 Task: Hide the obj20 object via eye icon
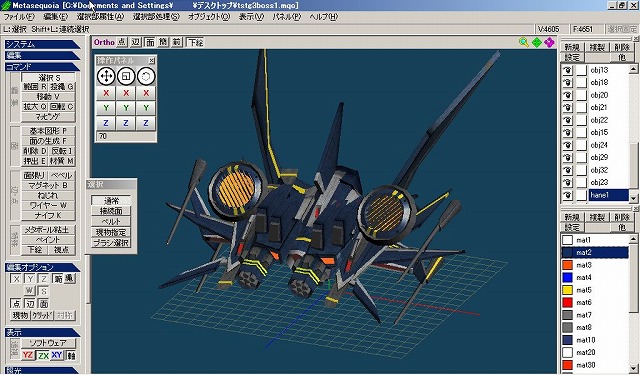567,95
